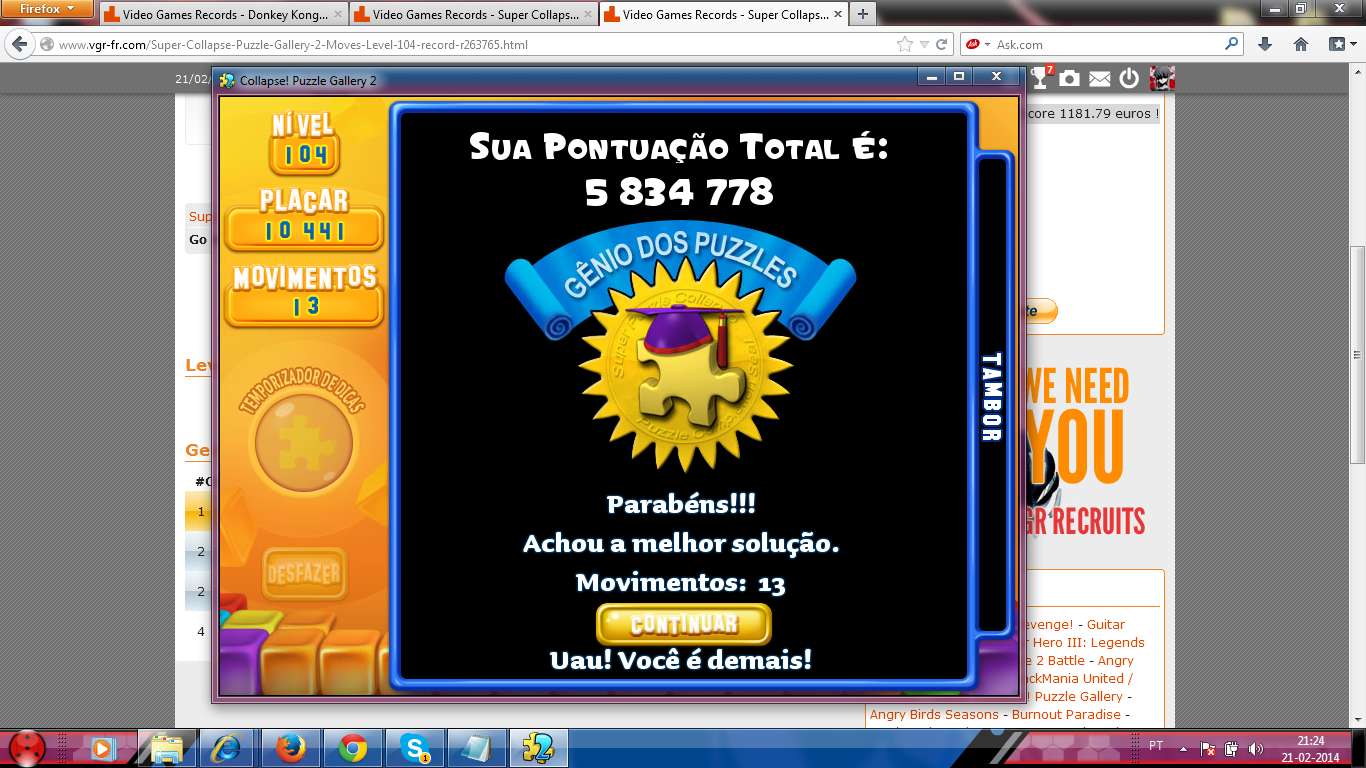The height and width of the screenshot is (768, 1366).
Task: Open the orange Firefox menu button
Action: [47, 9]
